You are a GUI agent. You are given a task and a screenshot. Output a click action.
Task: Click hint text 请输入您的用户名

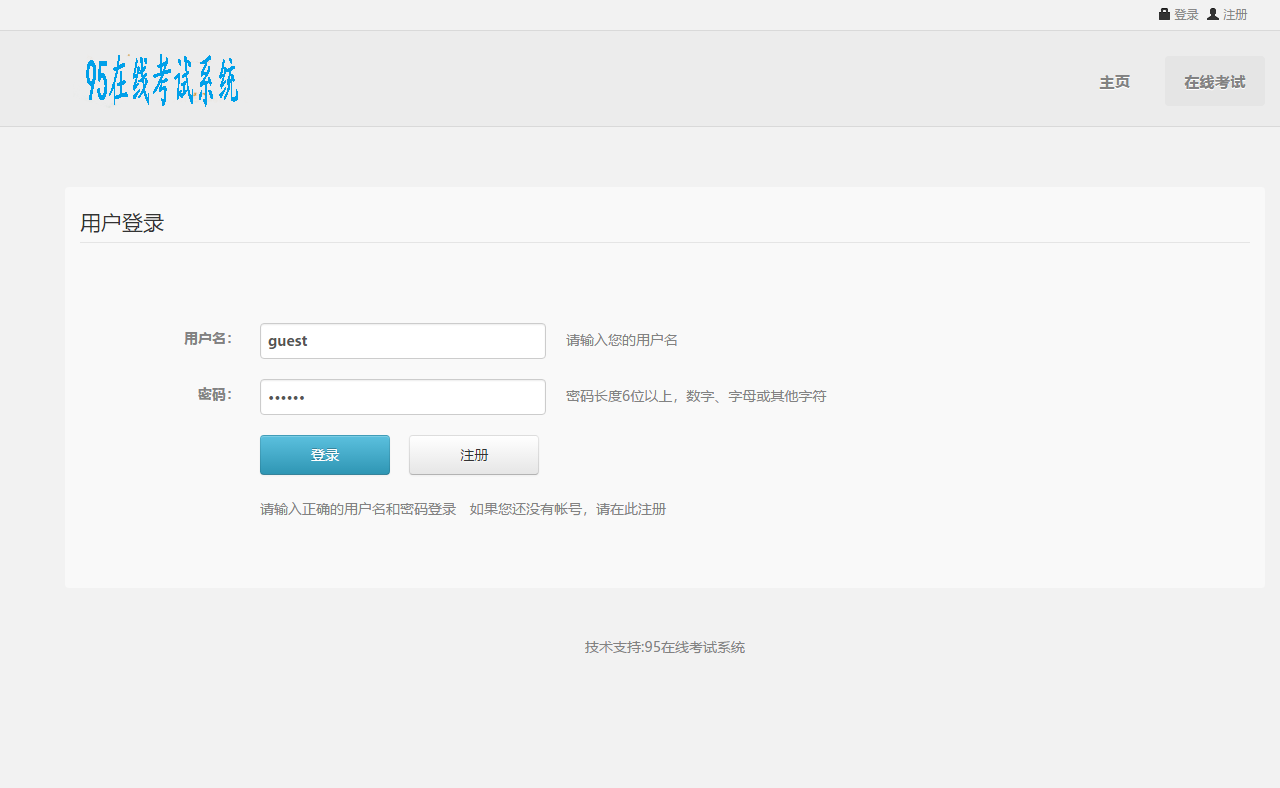pos(622,340)
